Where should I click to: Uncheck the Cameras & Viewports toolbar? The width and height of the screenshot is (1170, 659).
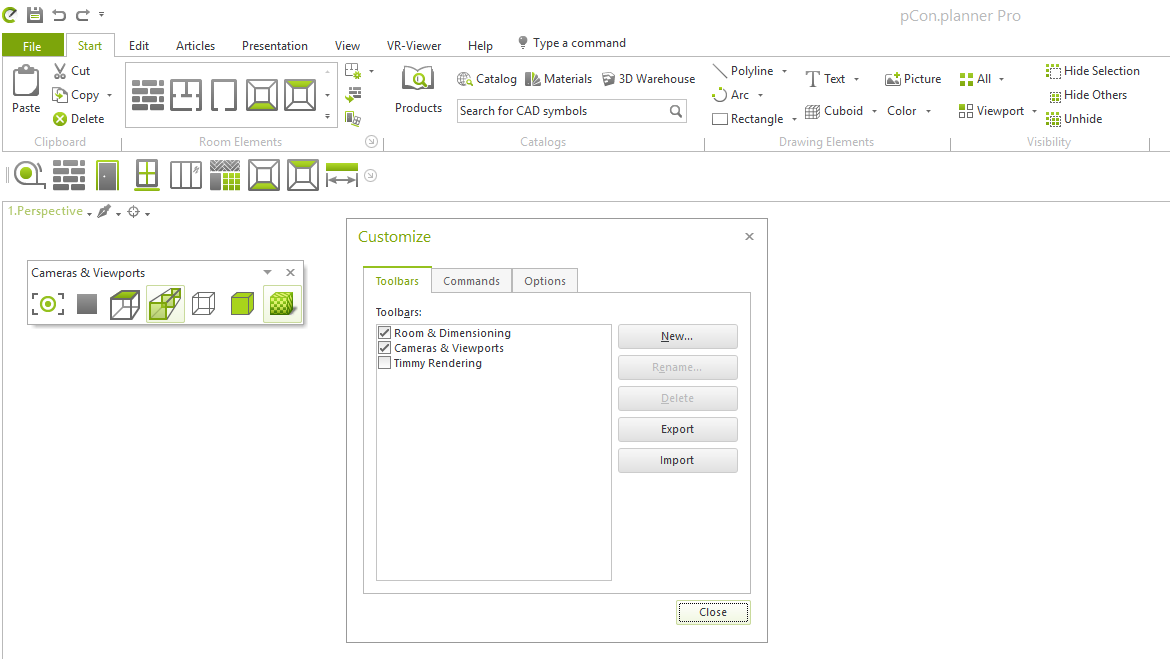click(384, 348)
